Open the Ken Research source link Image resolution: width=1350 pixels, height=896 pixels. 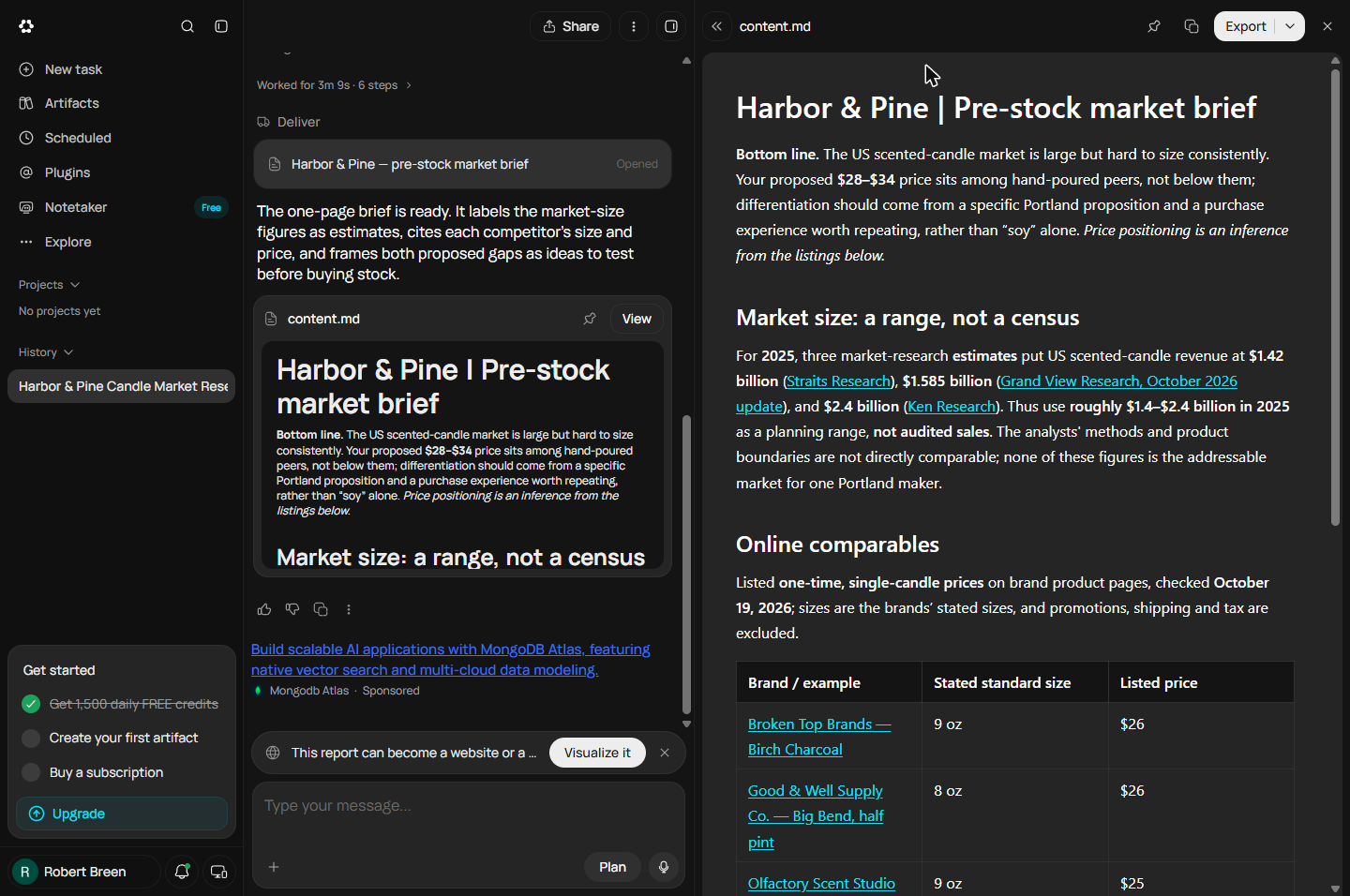point(952,407)
